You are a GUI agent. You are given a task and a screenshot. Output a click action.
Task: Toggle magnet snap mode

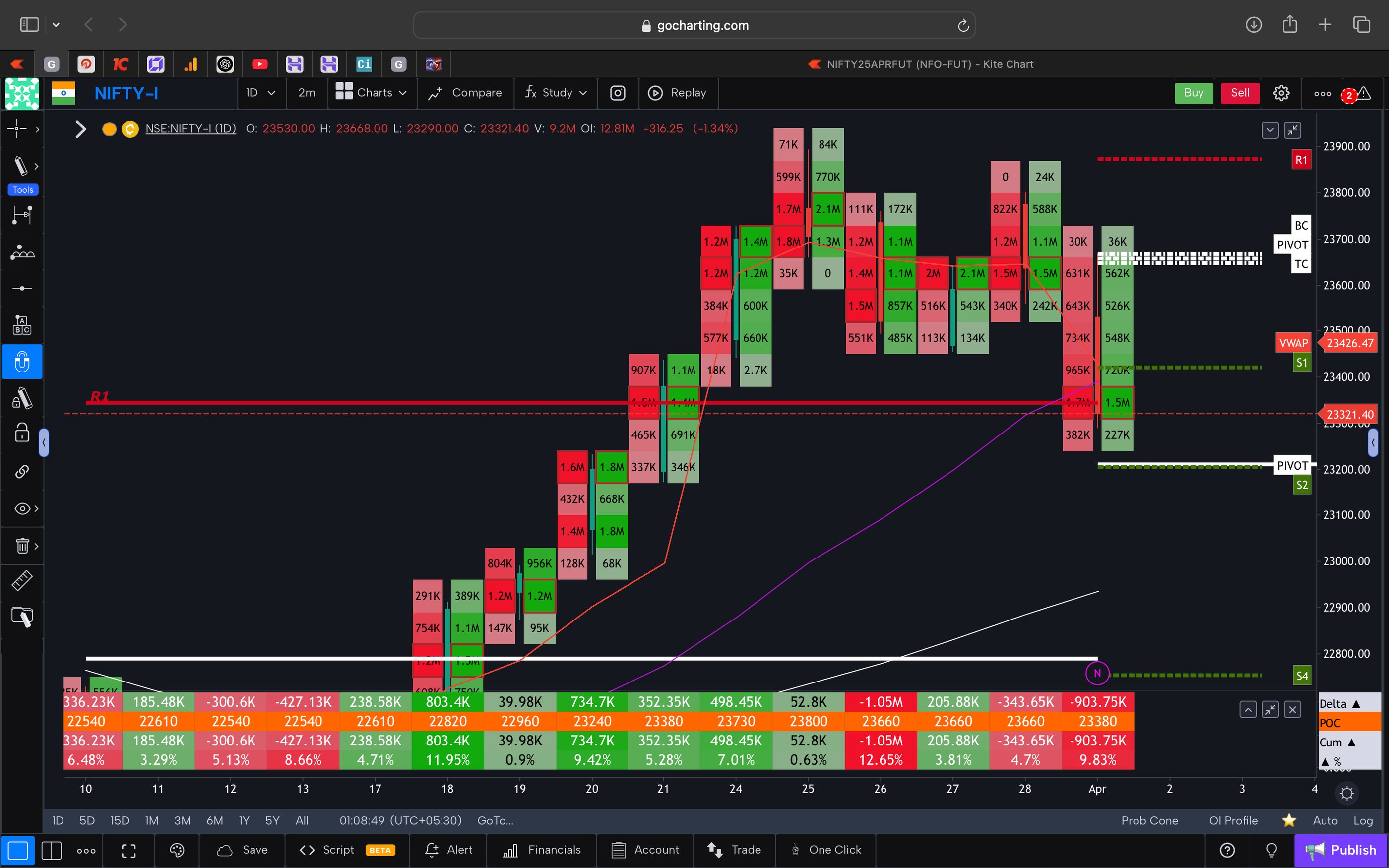(x=22, y=362)
